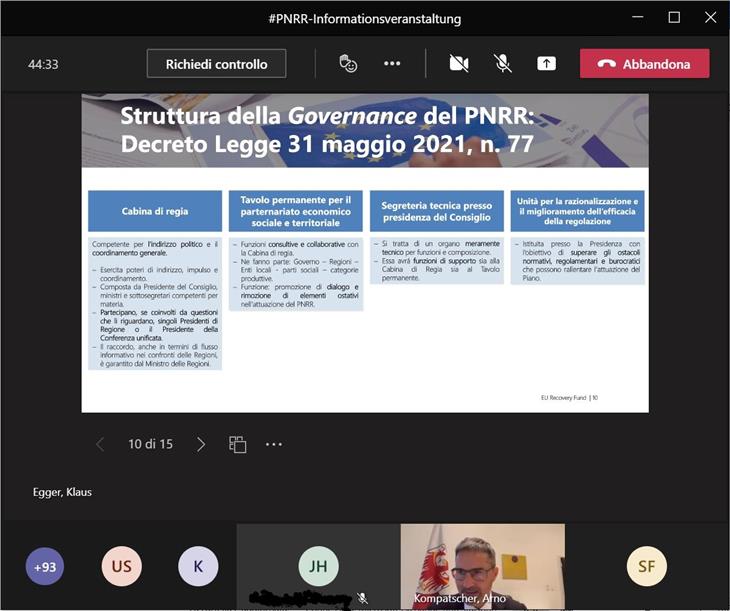Screen dimensions: 730x611
Task: Advance to the next slide
Action: tap(201, 444)
